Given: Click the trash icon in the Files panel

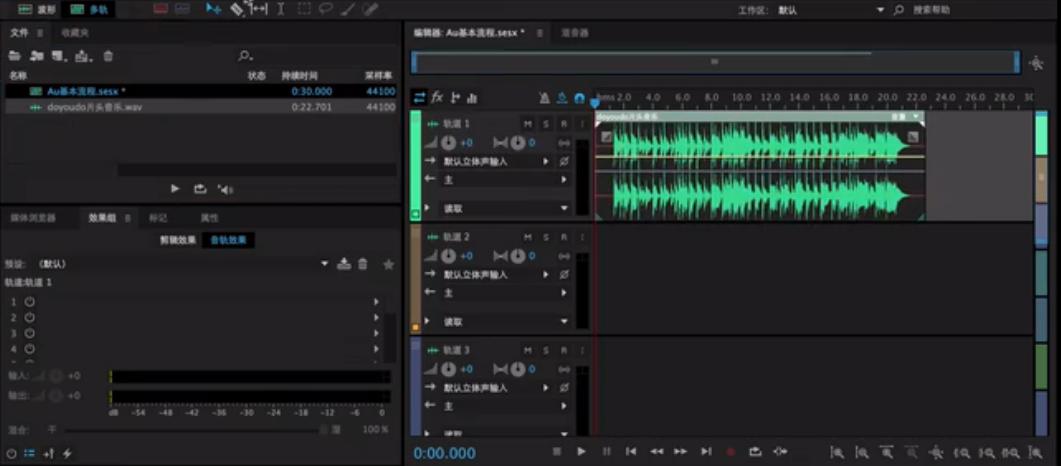Looking at the screenshot, I should 108,56.
